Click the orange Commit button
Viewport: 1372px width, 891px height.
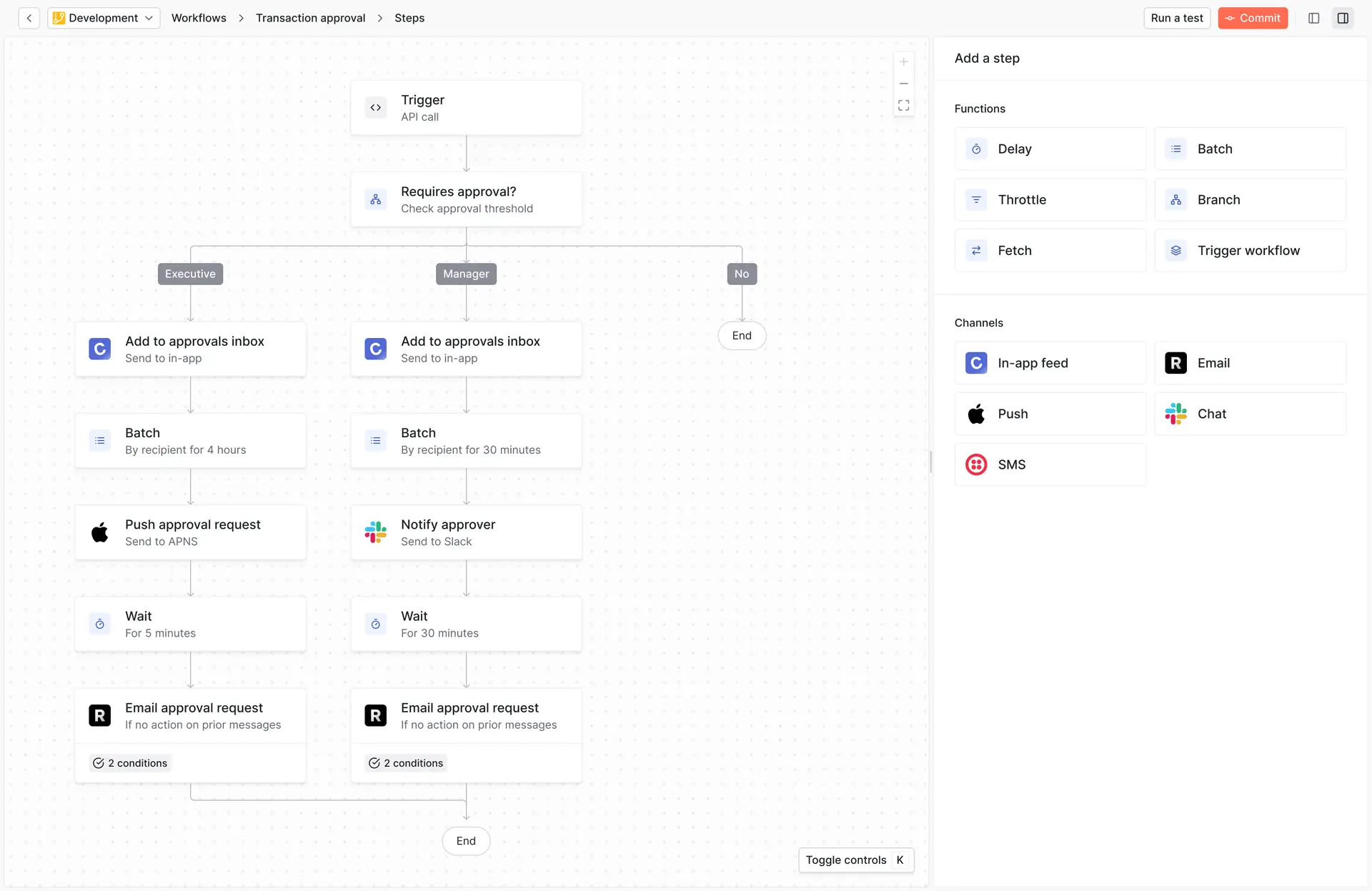coord(1253,18)
